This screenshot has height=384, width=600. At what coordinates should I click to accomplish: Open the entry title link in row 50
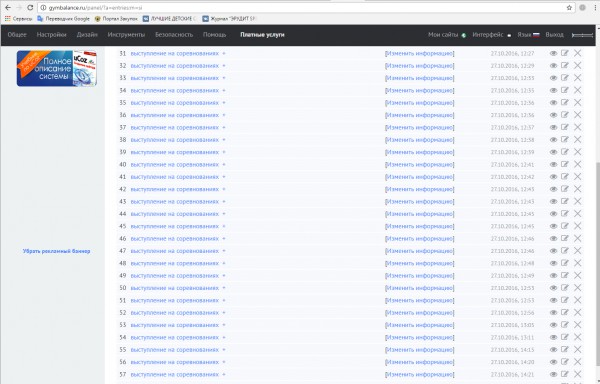(x=174, y=288)
